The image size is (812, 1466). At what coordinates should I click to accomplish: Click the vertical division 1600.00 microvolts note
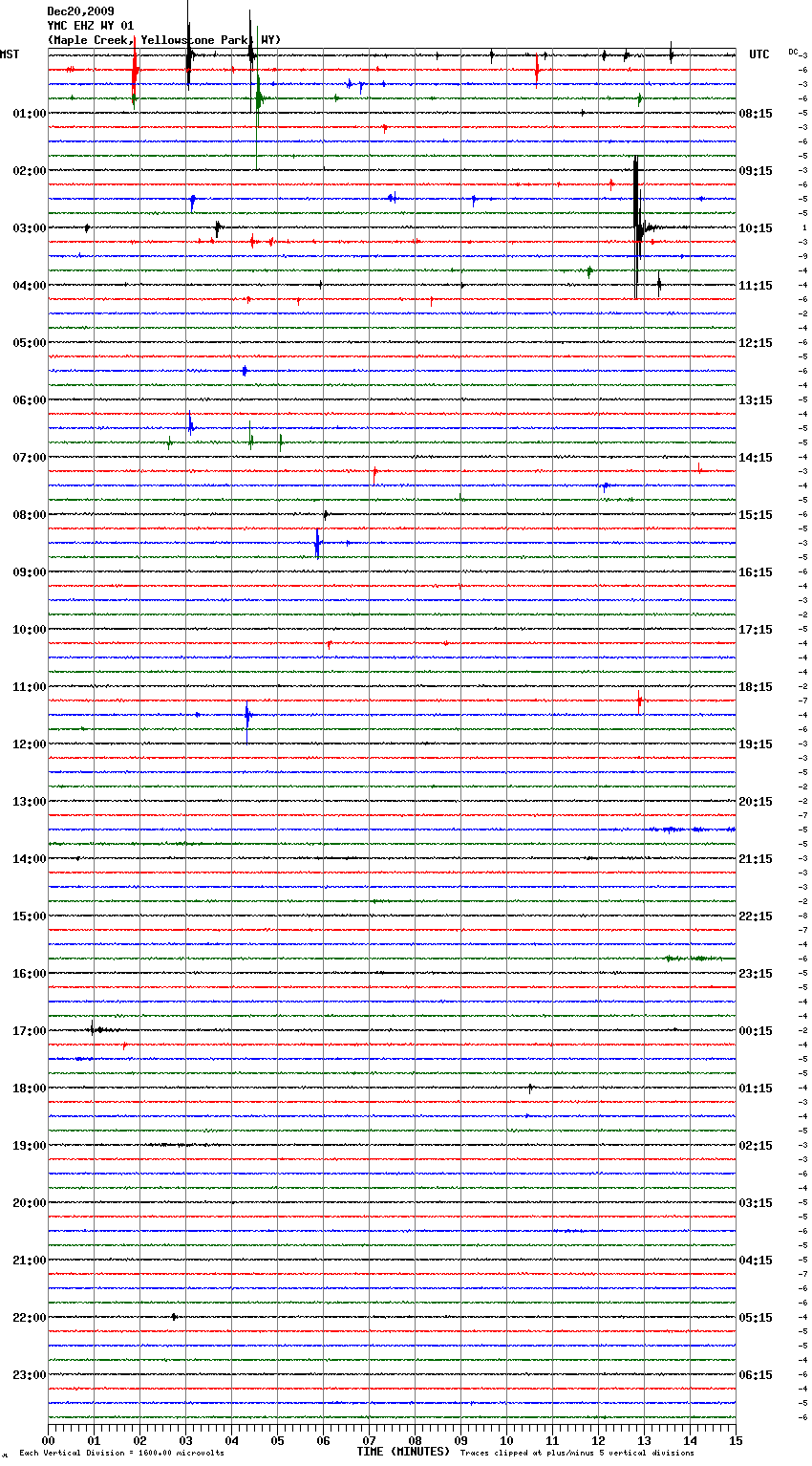tap(121, 1454)
